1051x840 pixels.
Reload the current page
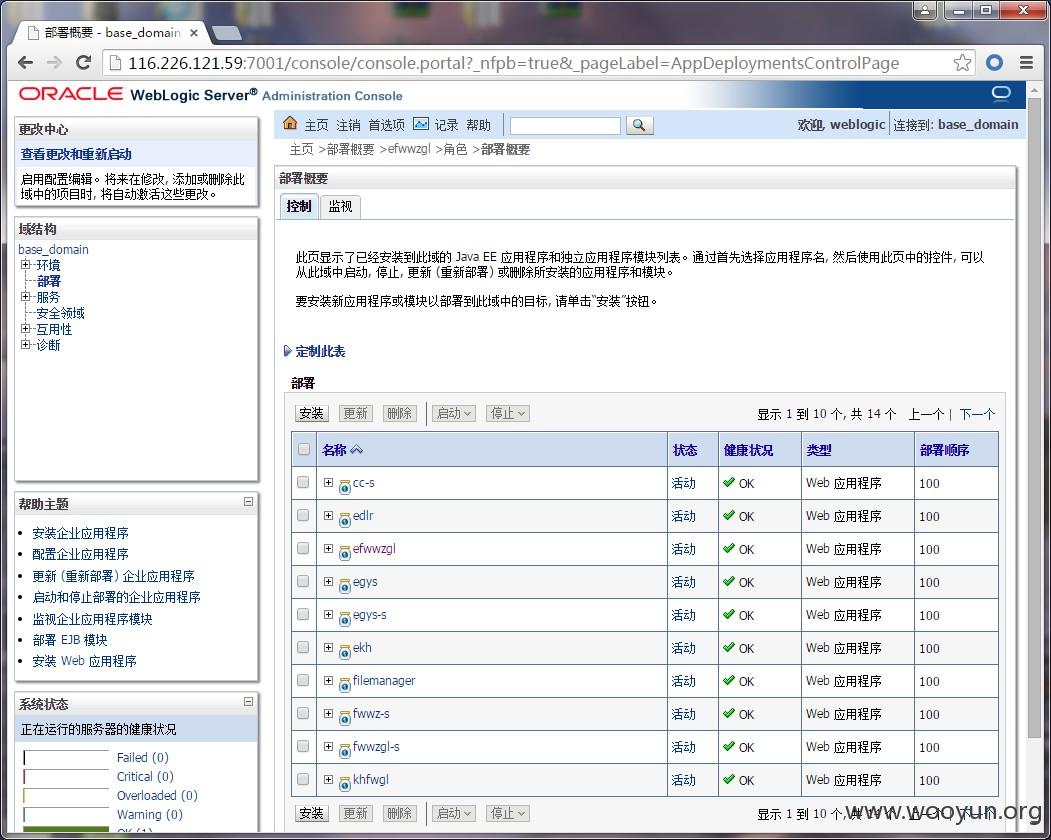point(83,63)
